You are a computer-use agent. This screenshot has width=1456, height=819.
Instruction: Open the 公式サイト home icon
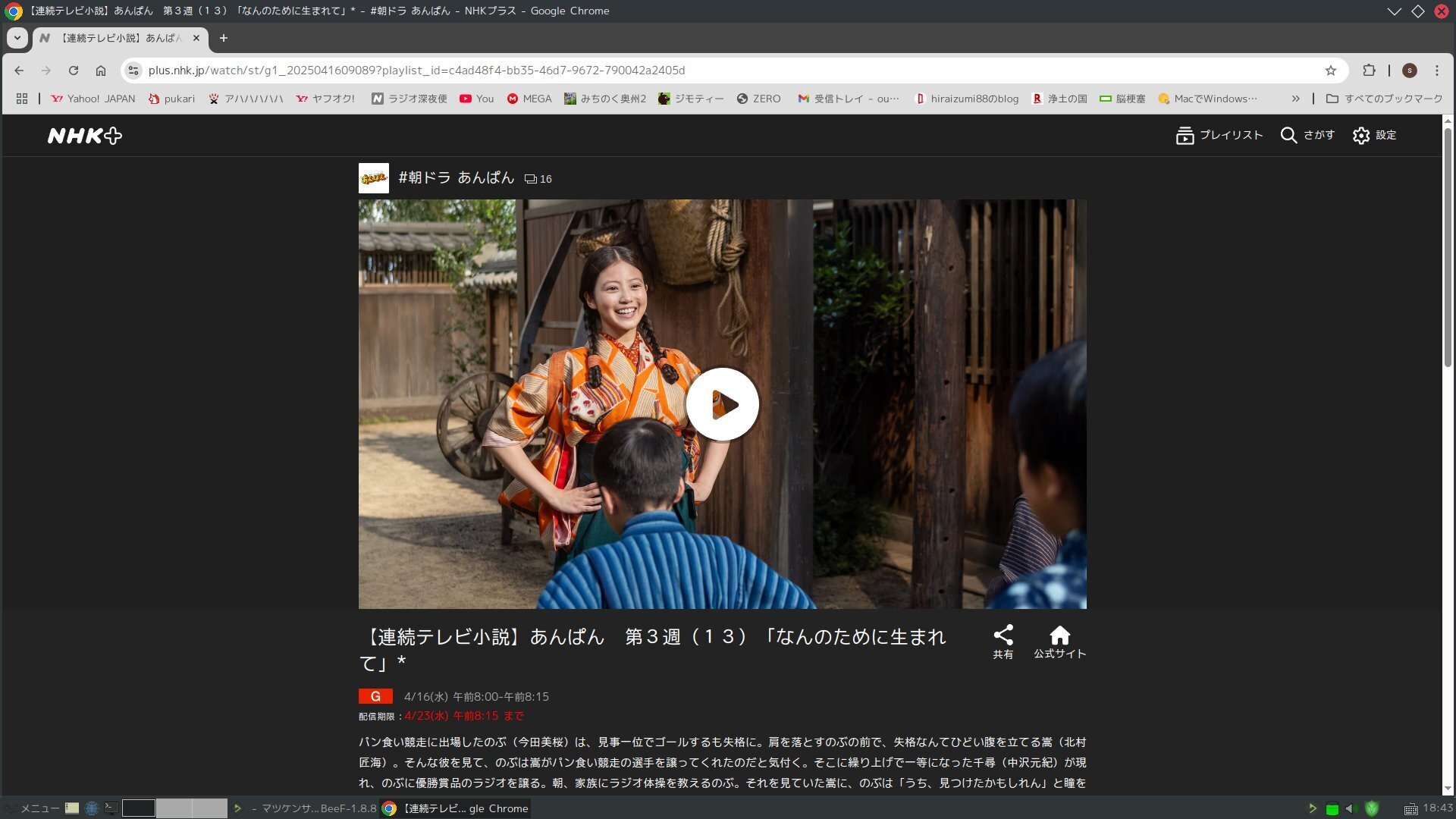pyautogui.click(x=1059, y=635)
